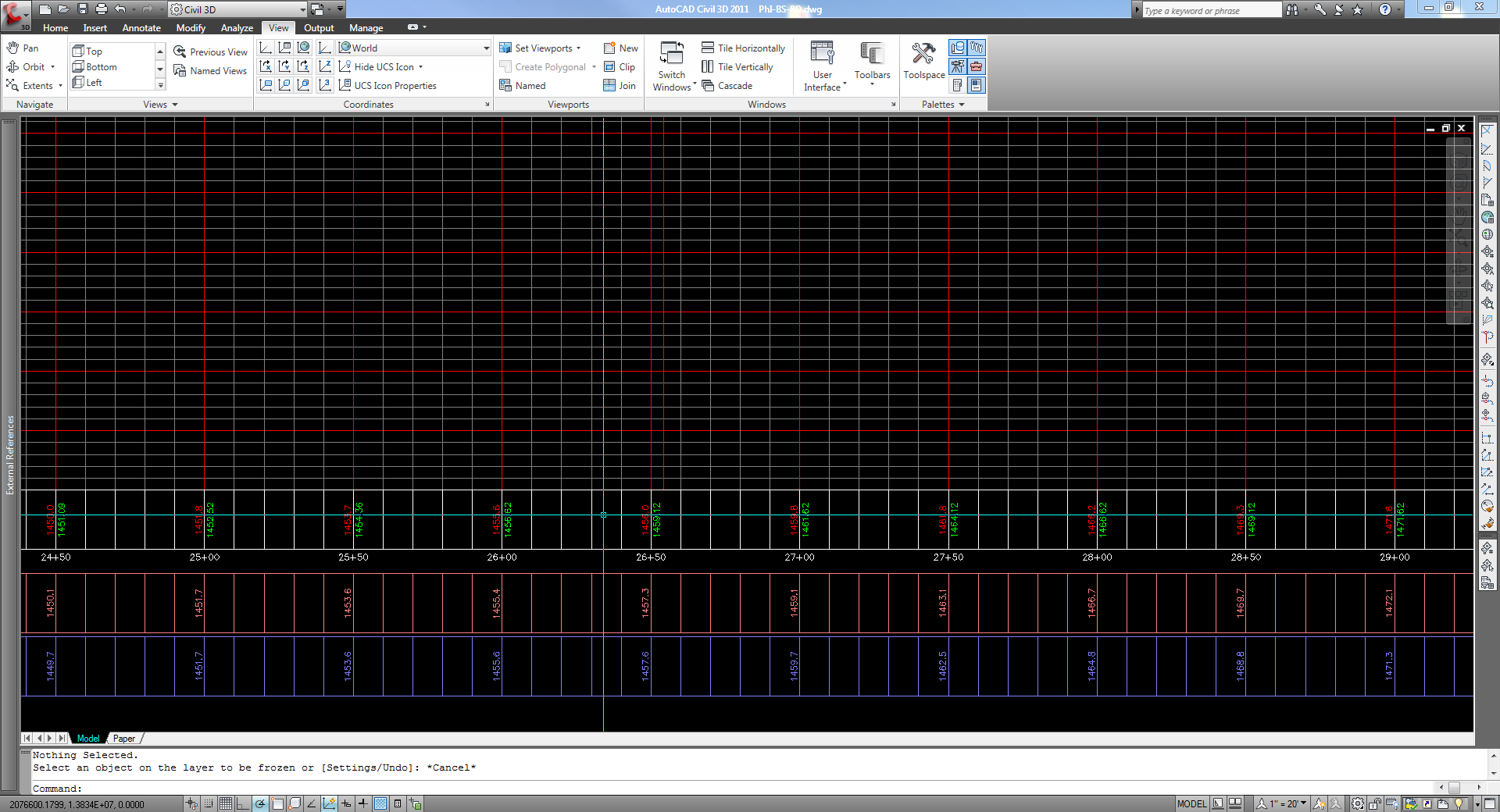Switch to the Paper layout tab
The width and height of the screenshot is (1500, 812).
pyautogui.click(x=123, y=739)
